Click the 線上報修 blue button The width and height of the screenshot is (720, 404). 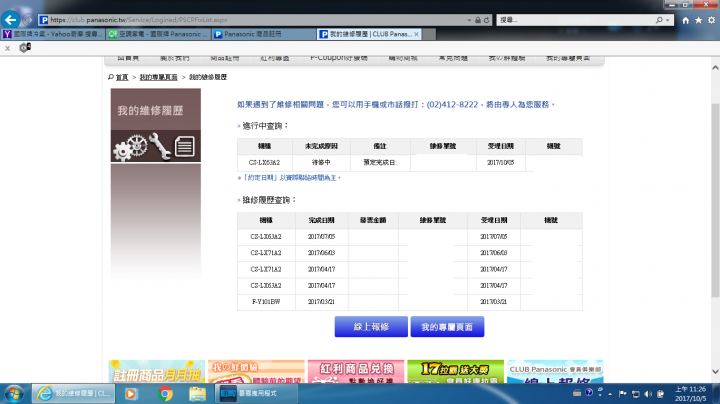371,327
